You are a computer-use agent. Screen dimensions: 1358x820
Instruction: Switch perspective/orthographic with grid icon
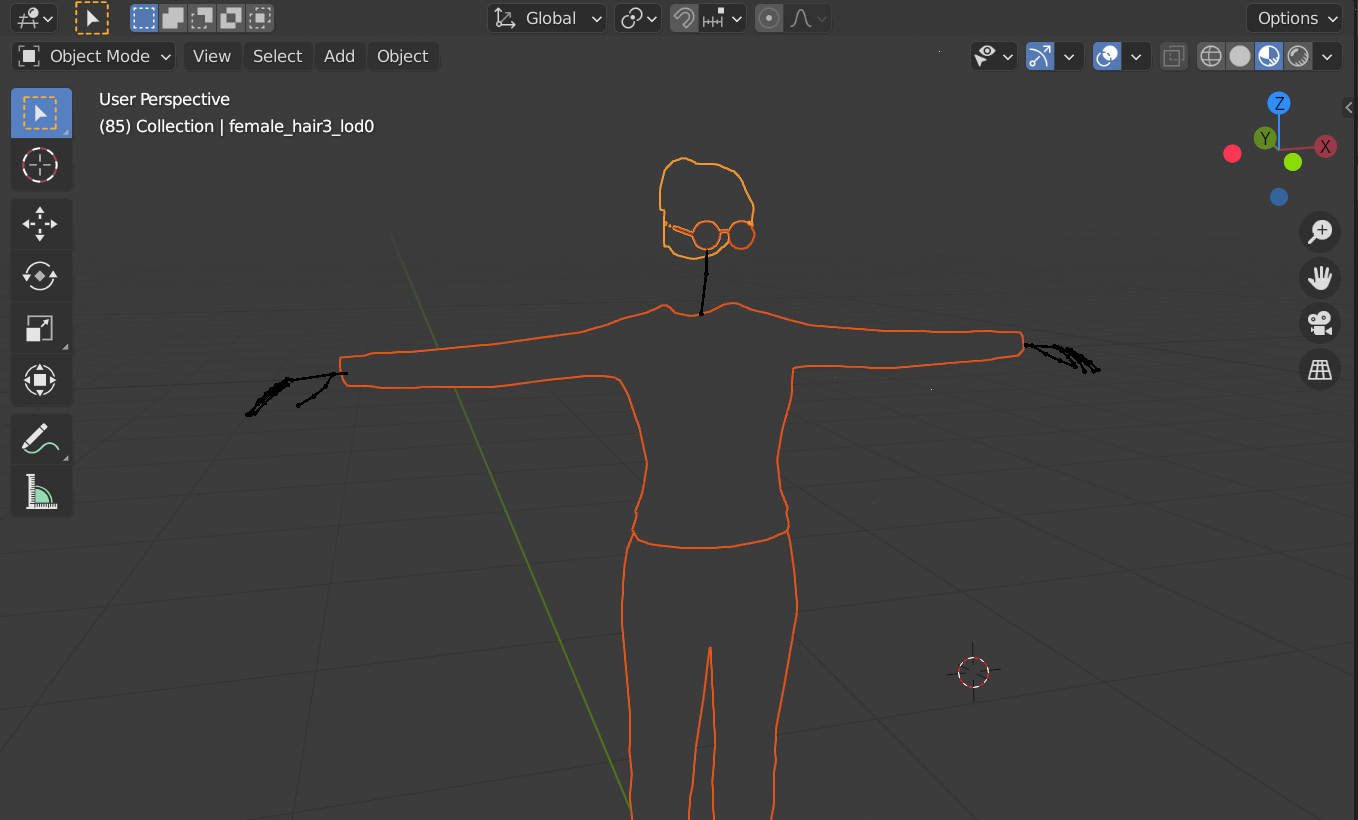[1320, 369]
